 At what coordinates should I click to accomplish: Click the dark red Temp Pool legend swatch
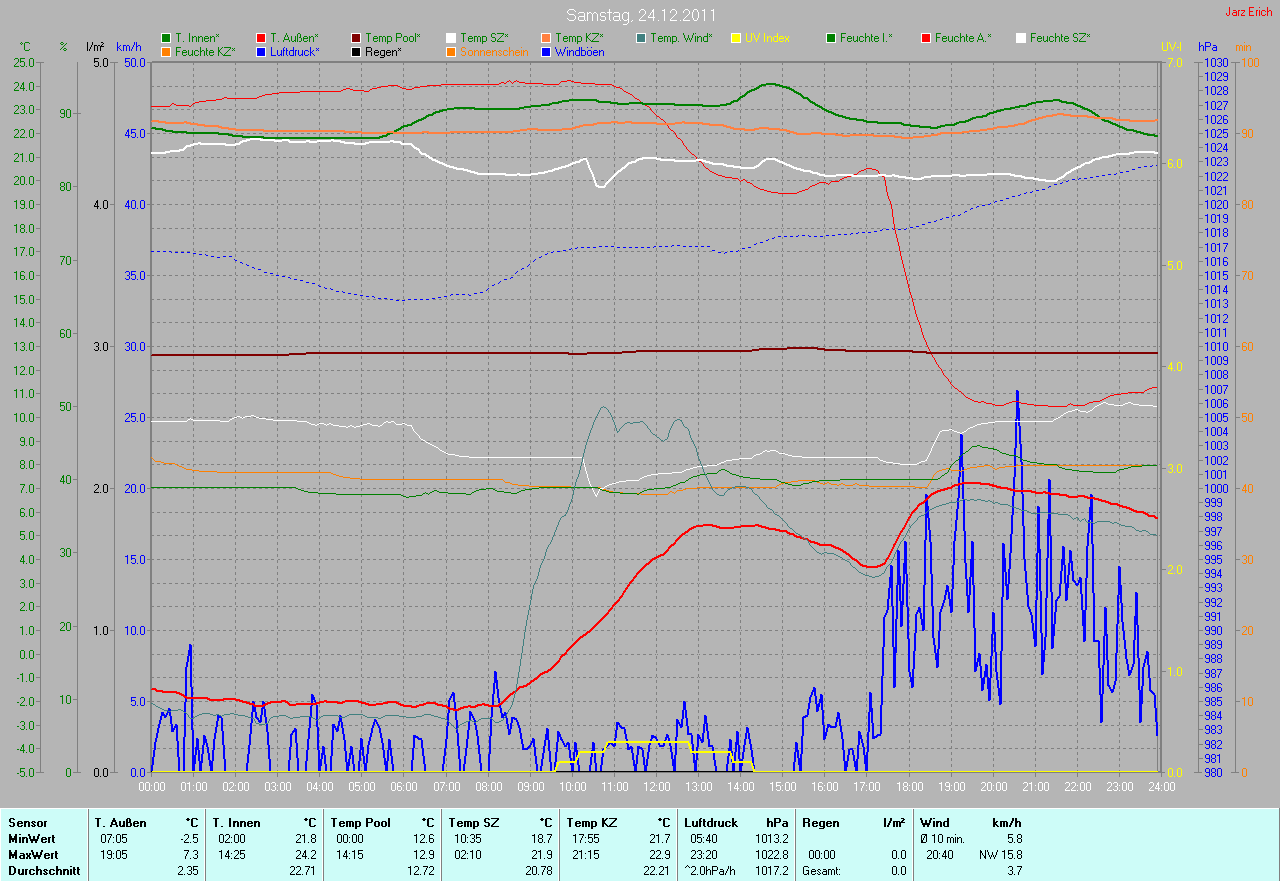click(356, 38)
